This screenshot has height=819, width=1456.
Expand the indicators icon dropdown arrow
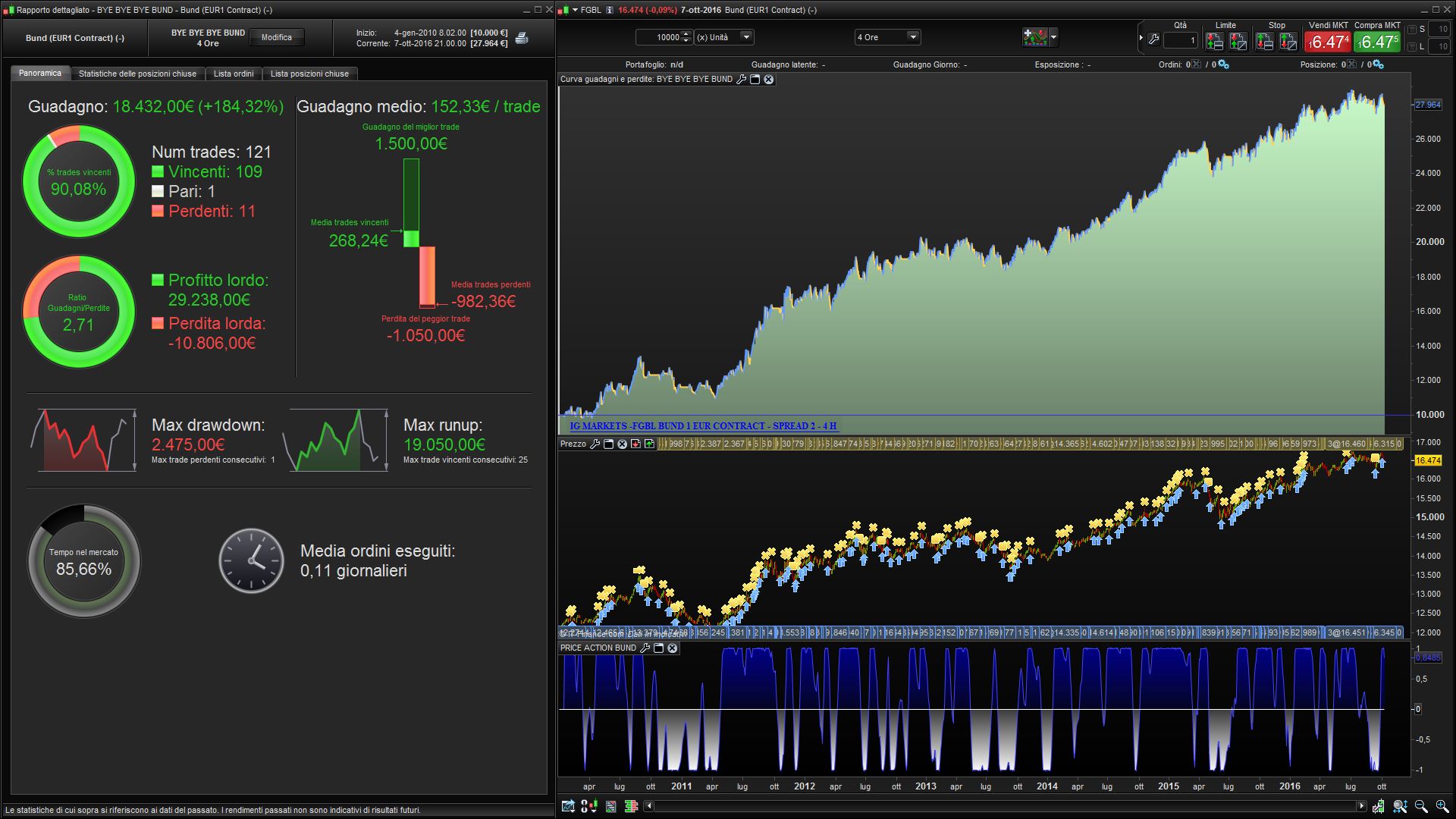[1053, 36]
